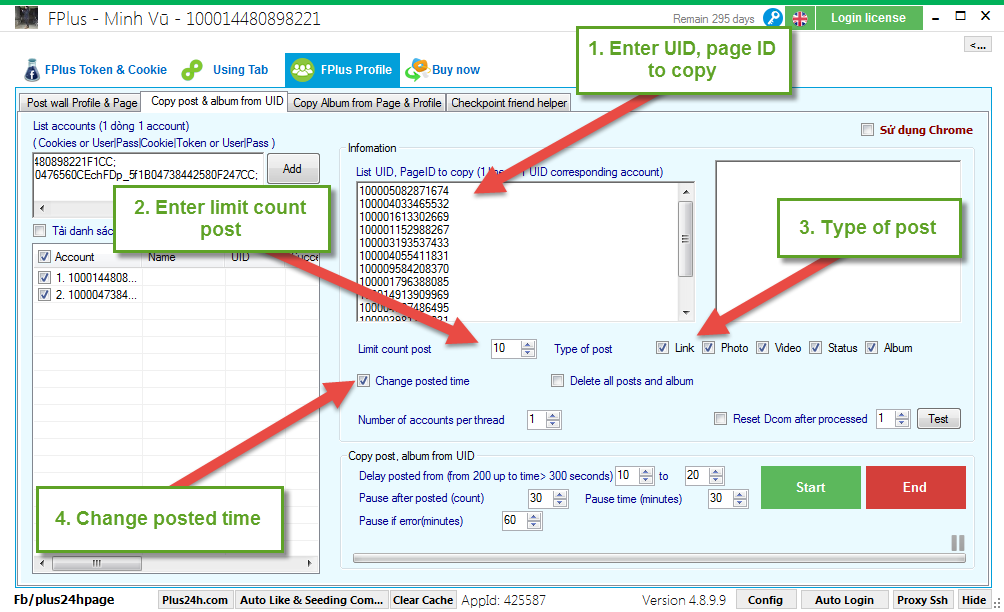The width and height of the screenshot is (1004, 612).
Task: Click the green Start button
Action: pyautogui.click(x=811, y=487)
